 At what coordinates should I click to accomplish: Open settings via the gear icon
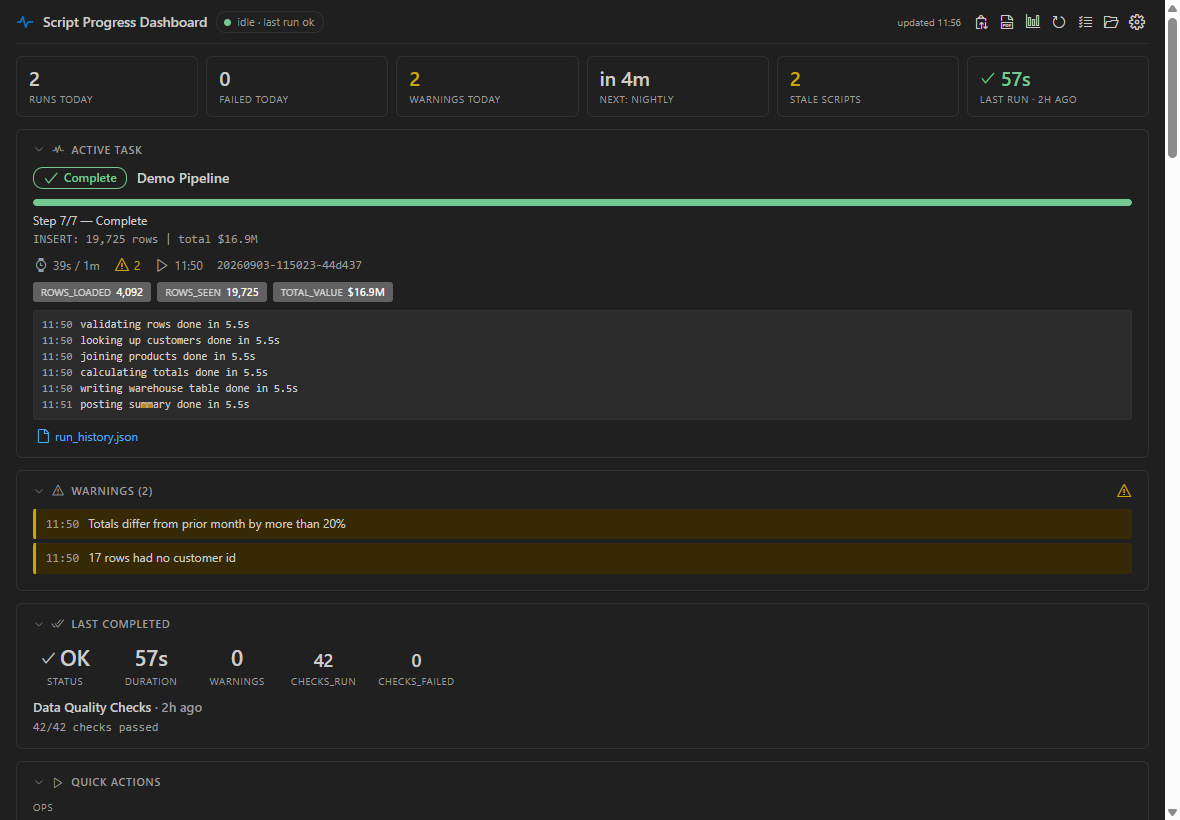pos(1137,23)
